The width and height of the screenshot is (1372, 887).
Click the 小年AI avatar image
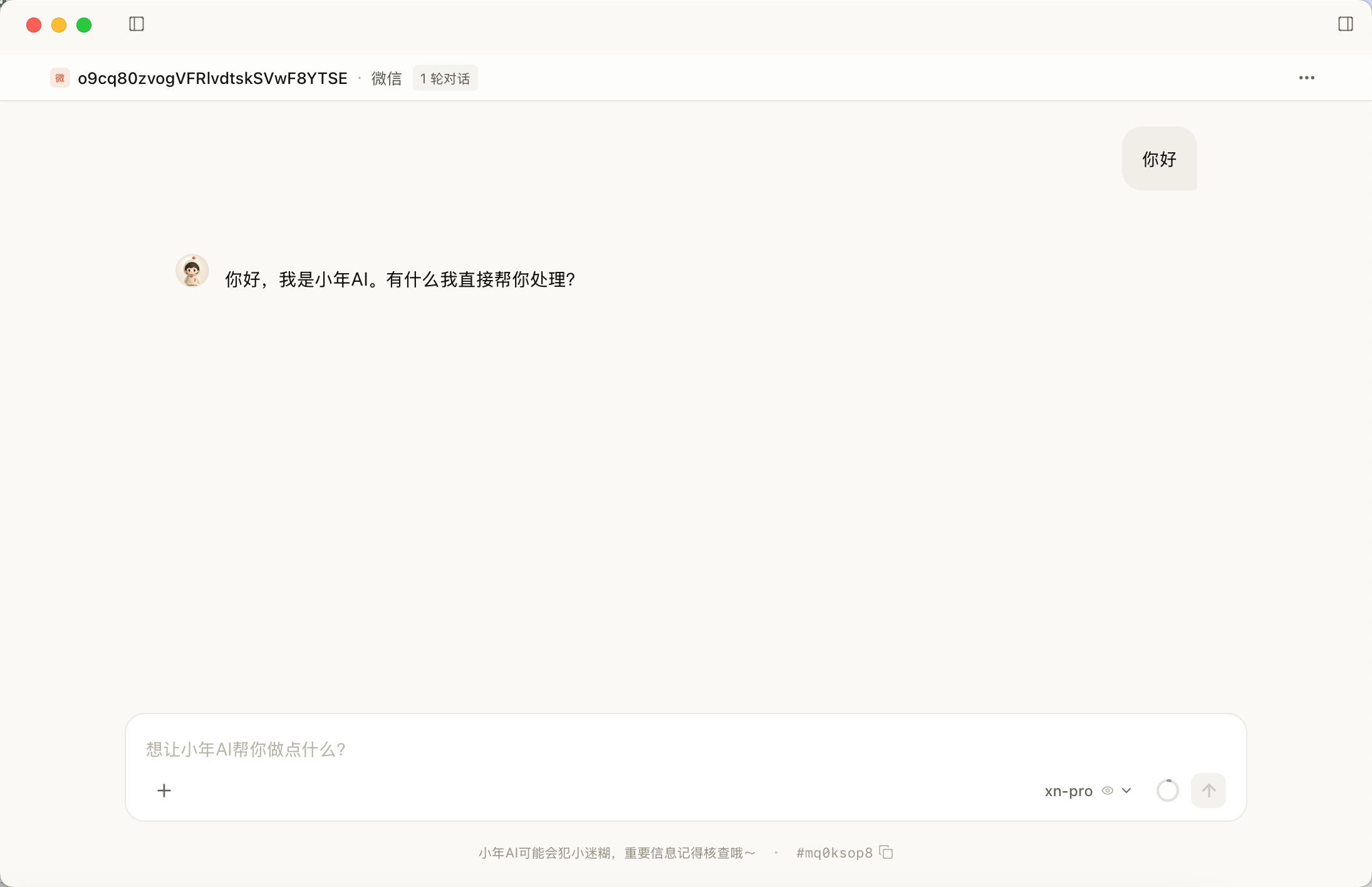pos(192,271)
